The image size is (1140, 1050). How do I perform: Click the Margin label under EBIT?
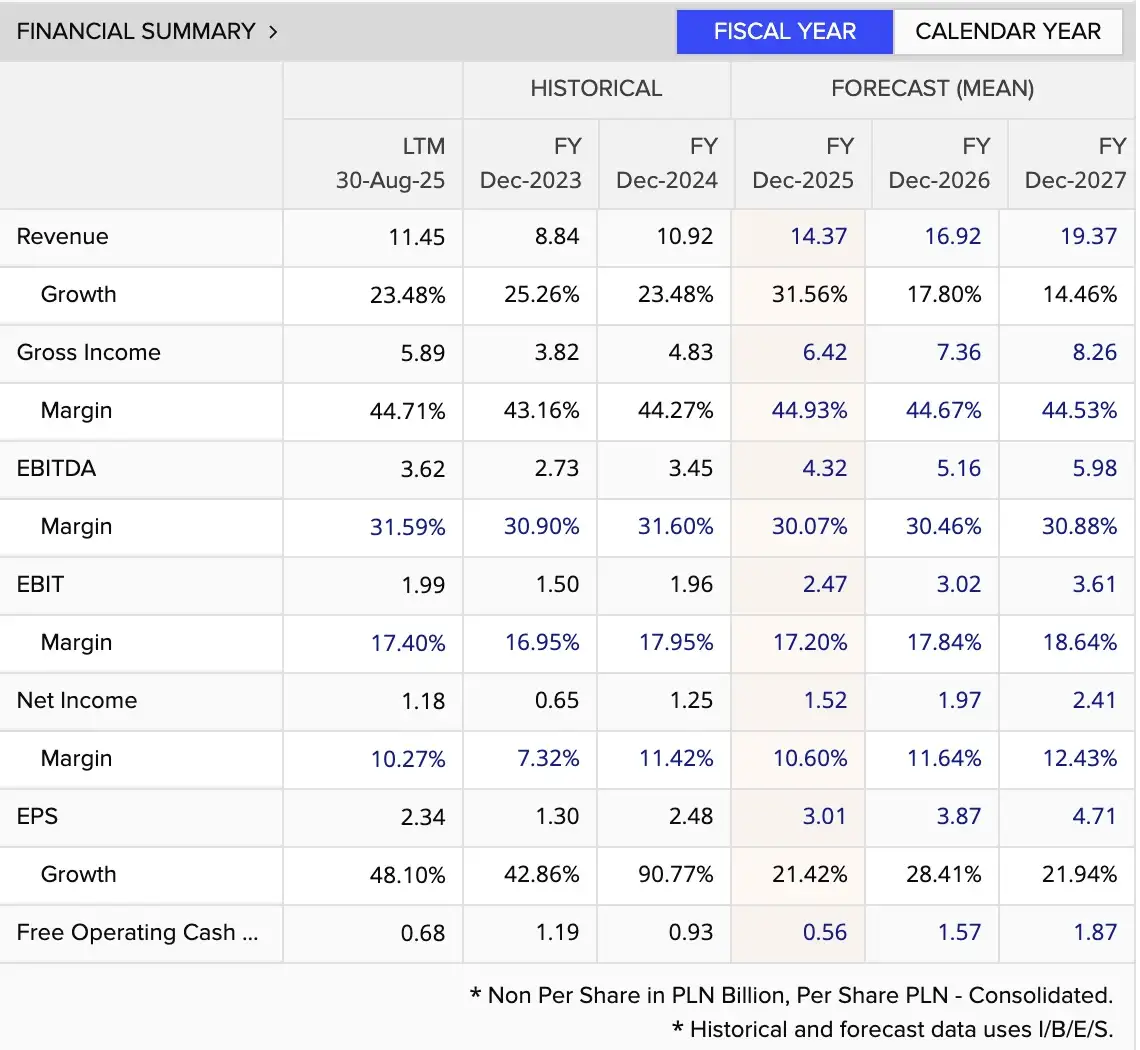[x=76, y=643]
